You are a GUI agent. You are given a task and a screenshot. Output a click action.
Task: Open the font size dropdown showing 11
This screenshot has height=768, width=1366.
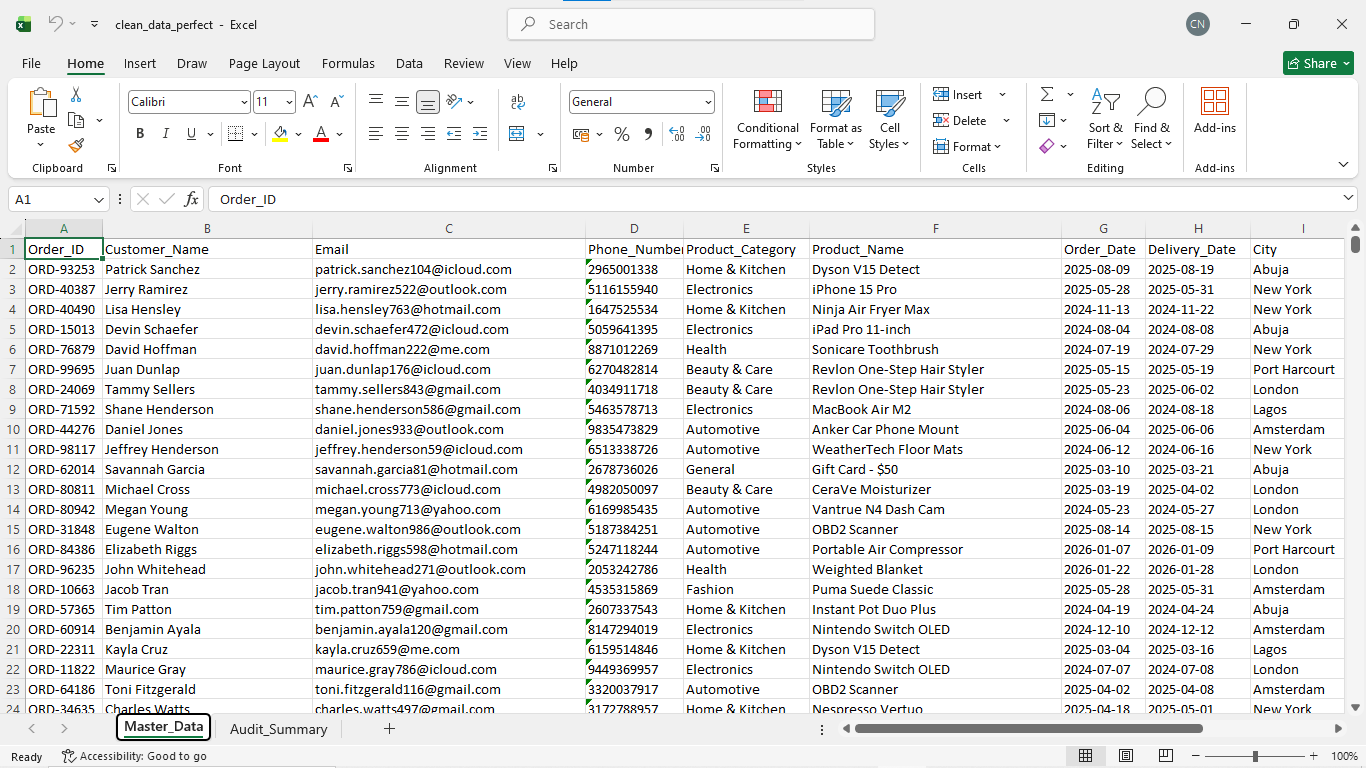(x=290, y=102)
